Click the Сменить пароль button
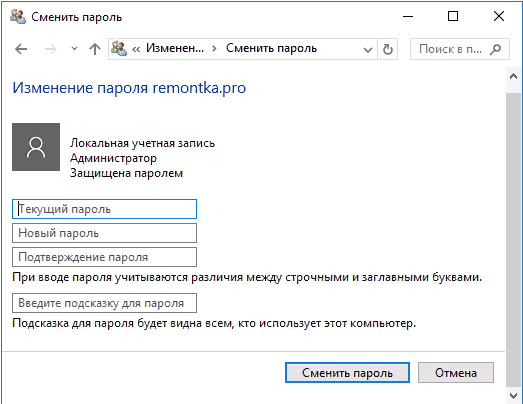The height and width of the screenshot is (404, 523). coord(347,373)
